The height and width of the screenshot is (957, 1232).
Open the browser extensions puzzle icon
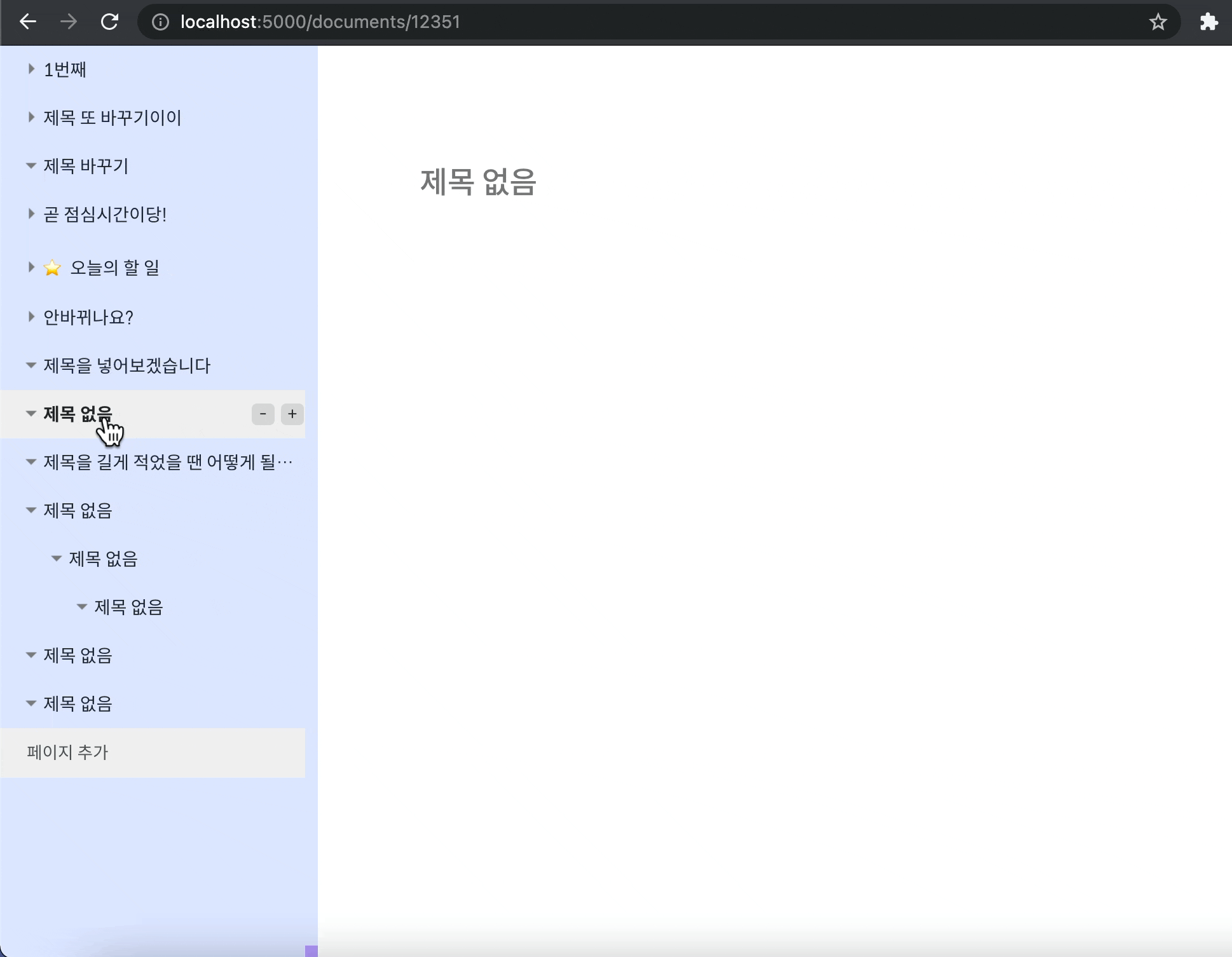[x=1208, y=22]
